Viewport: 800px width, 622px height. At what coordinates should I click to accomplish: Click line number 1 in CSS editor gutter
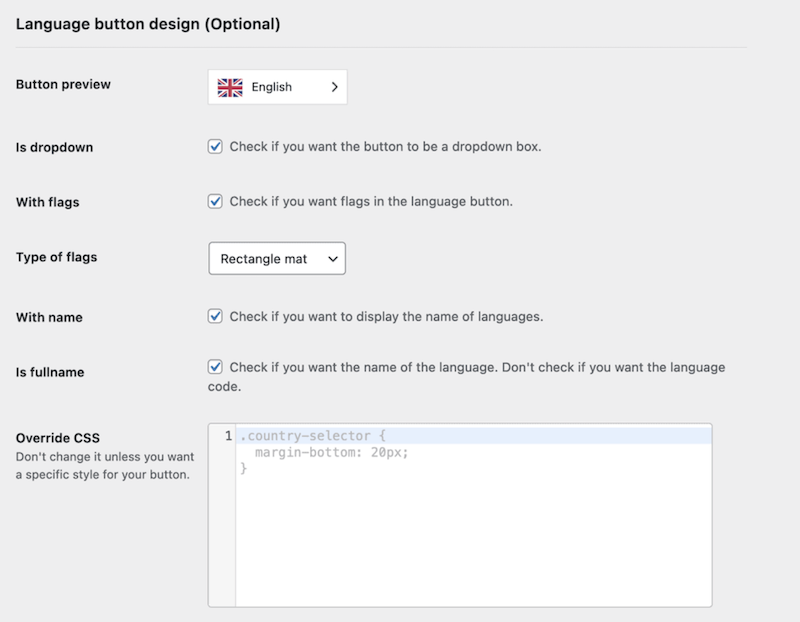pos(228,436)
